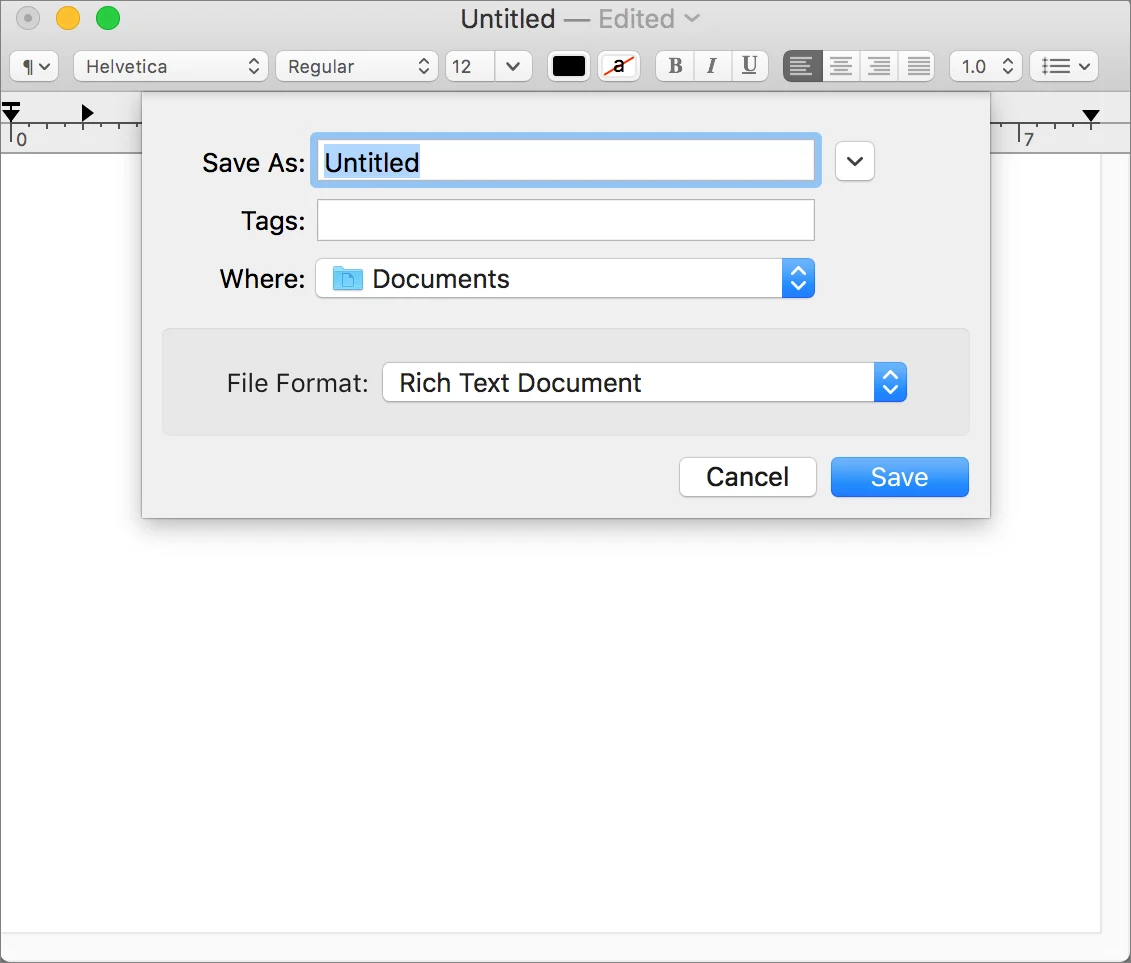Align text to the right
Screen dimensions: 1131x963
879,66
